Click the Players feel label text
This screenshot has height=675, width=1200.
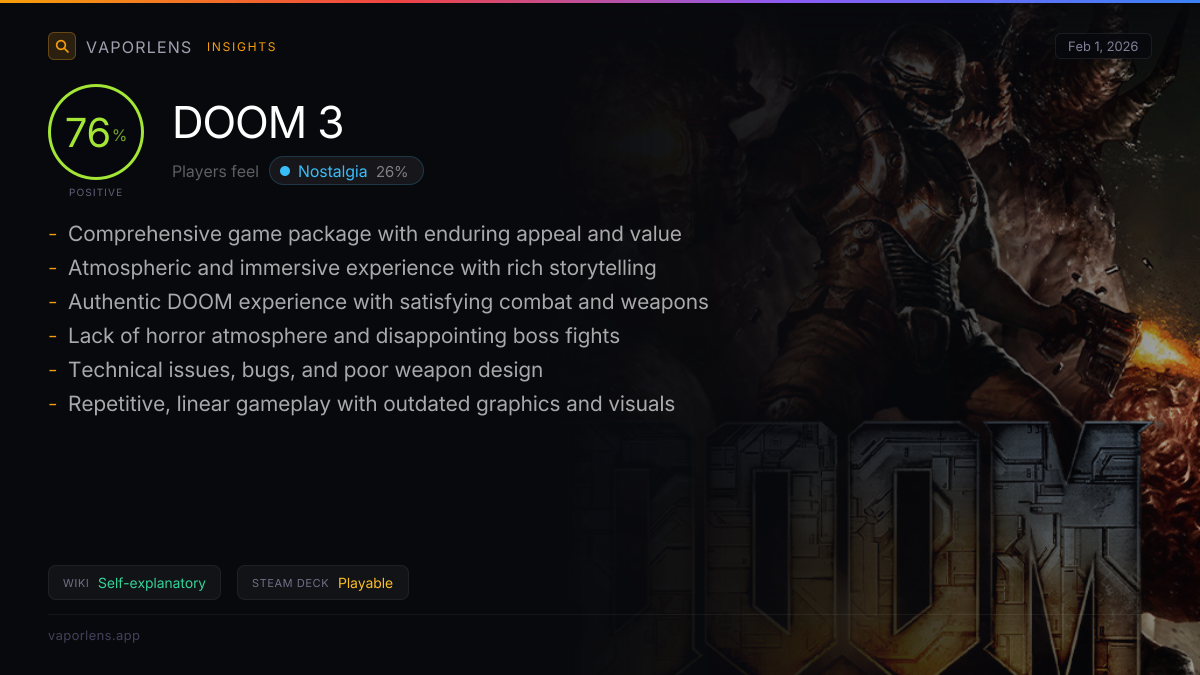point(215,172)
